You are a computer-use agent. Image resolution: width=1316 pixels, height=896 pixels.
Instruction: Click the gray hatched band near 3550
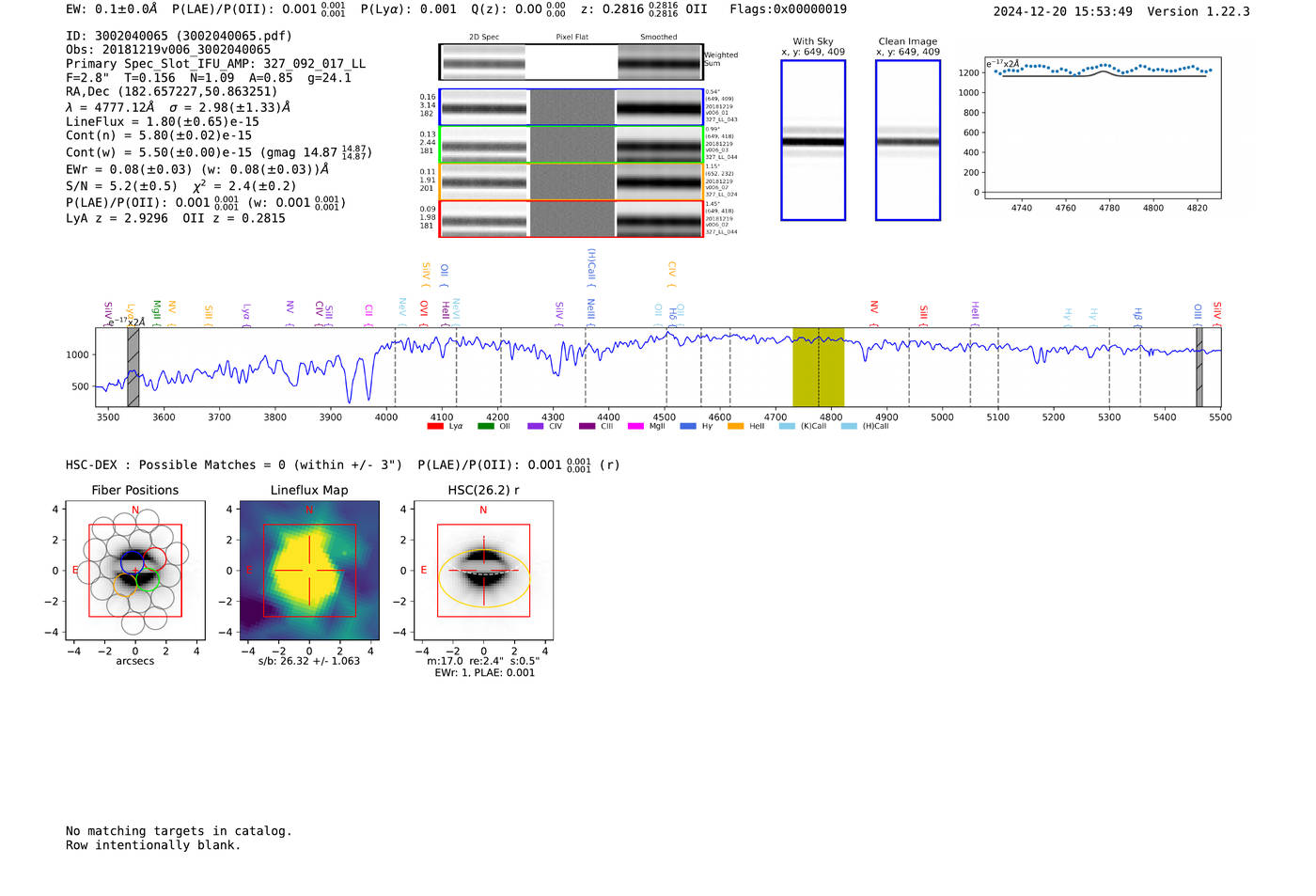tap(133, 367)
